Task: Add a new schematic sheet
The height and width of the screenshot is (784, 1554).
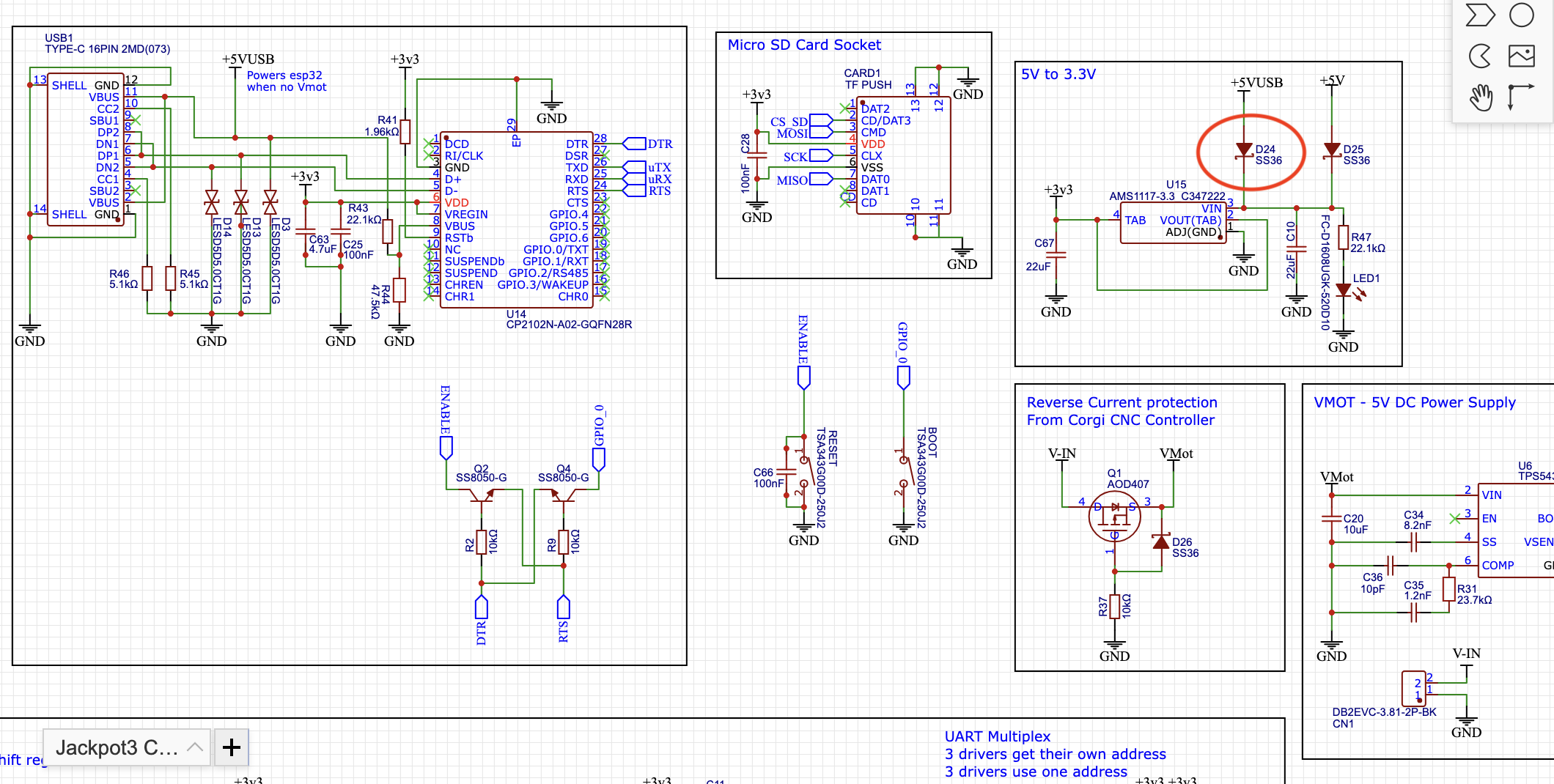Action: point(232,747)
